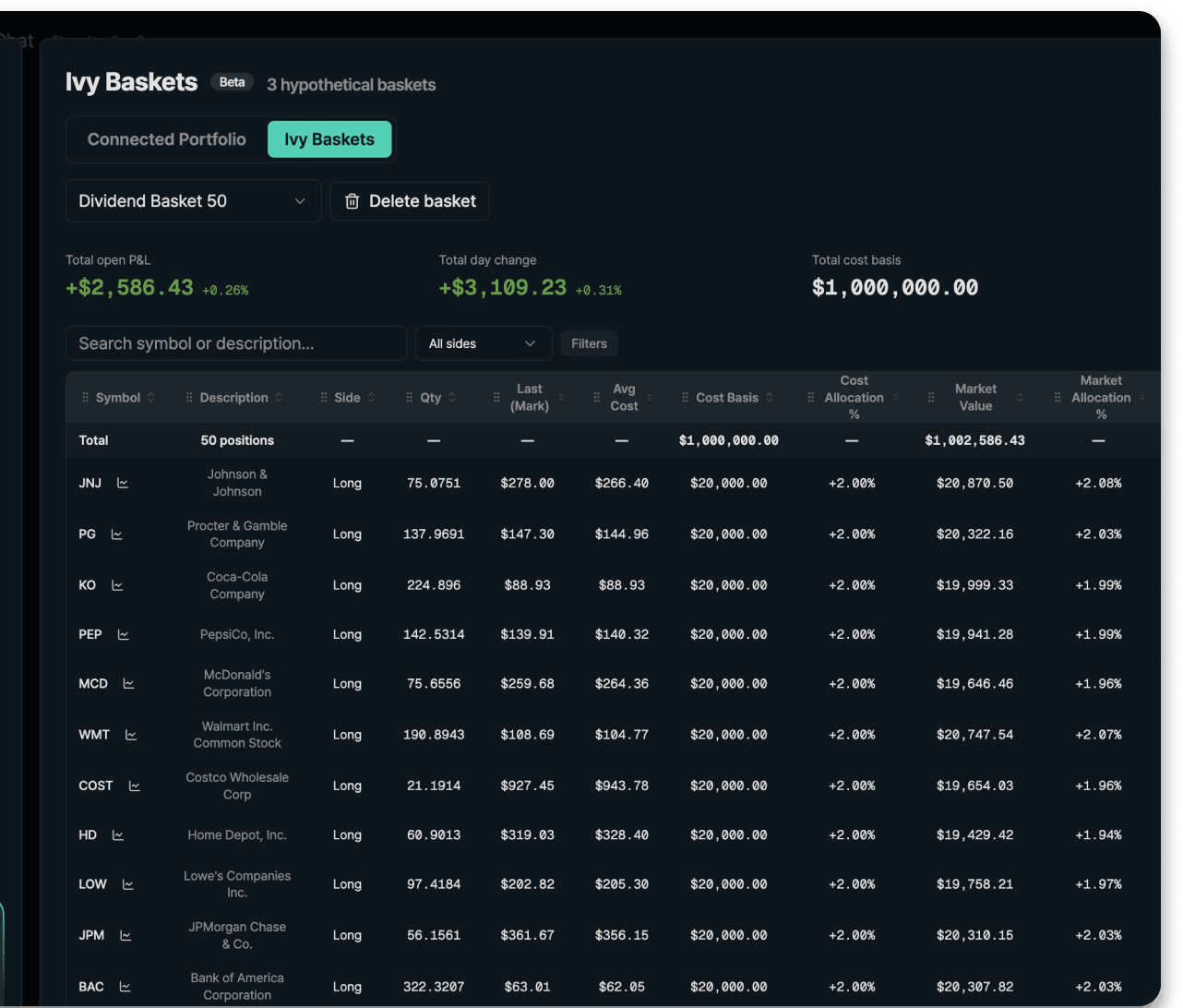Image resolution: width=1183 pixels, height=1008 pixels.
Task: Open chart icon for HD row
Action: point(118,835)
